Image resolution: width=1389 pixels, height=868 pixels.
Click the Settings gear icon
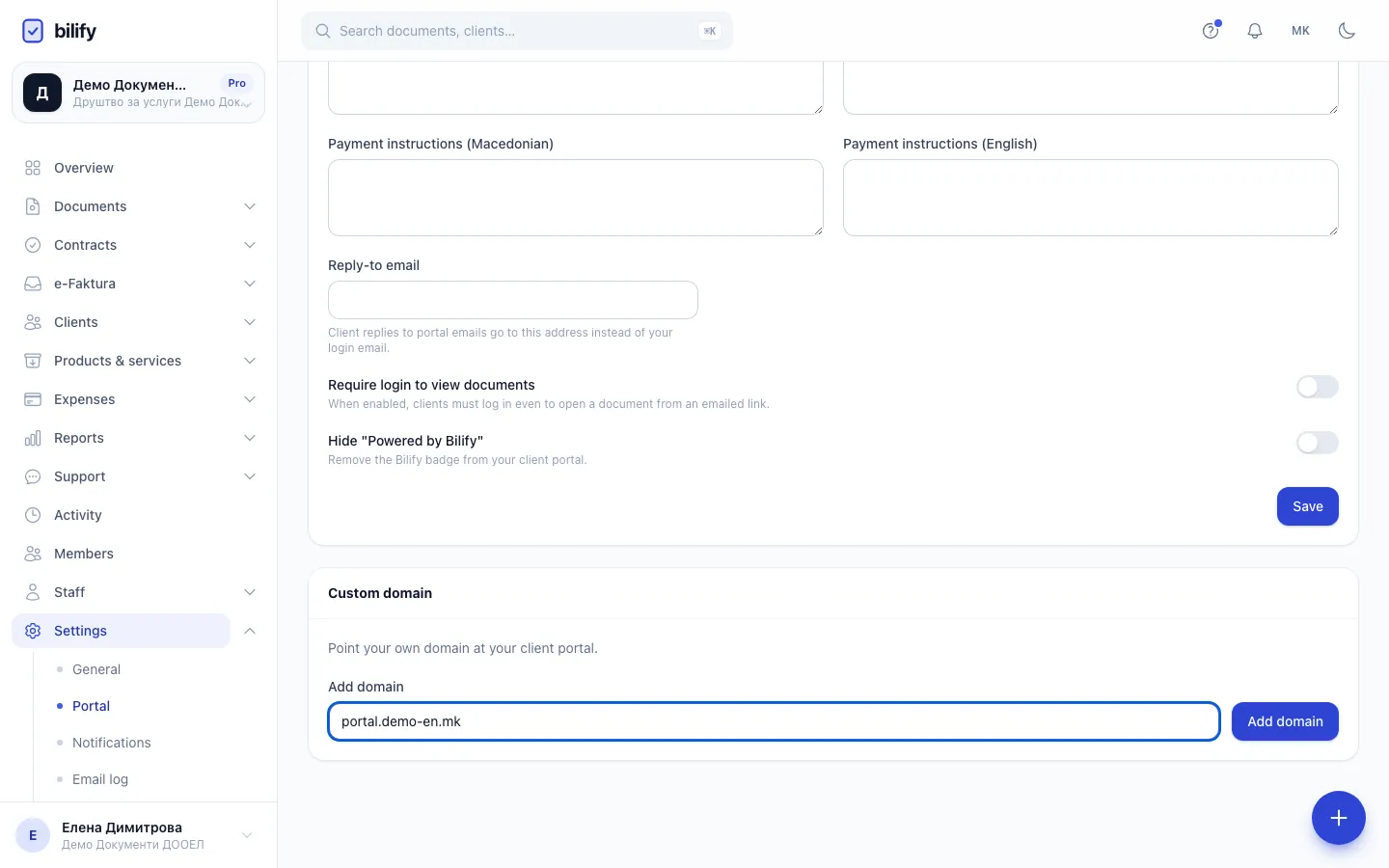tap(33, 631)
